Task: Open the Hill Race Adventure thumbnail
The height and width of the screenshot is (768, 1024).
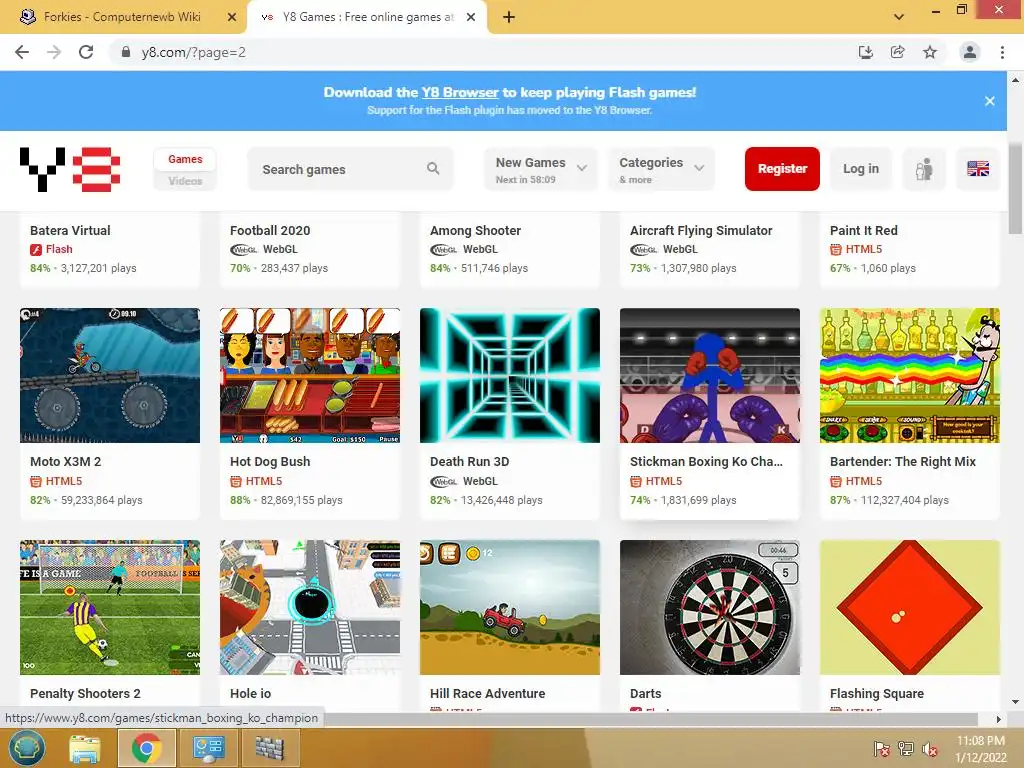Action: (509, 607)
